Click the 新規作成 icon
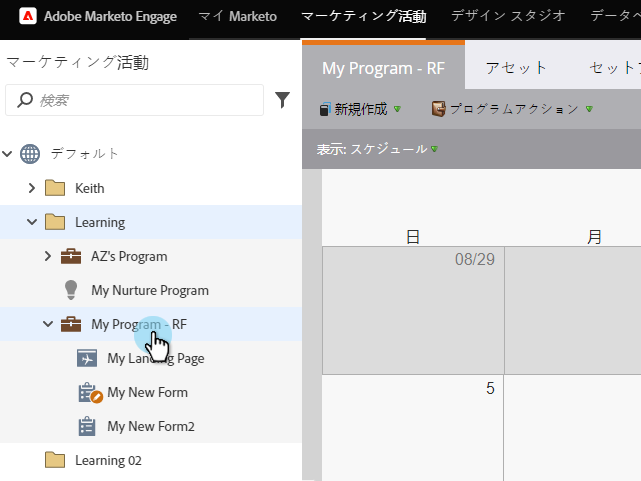Screen dimensions: 641x481 click(325, 109)
